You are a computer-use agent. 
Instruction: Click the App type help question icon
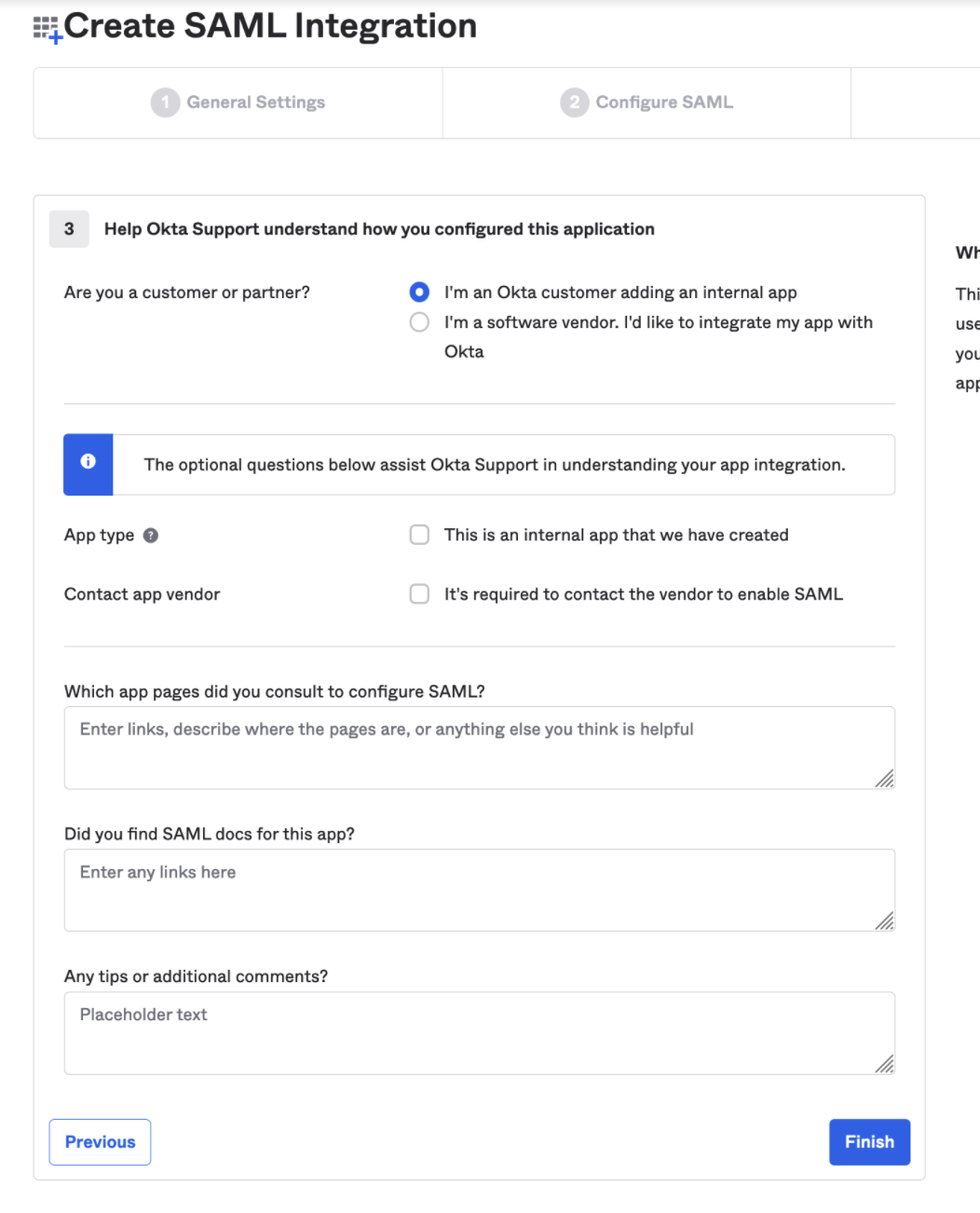click(x=151, y=536)
